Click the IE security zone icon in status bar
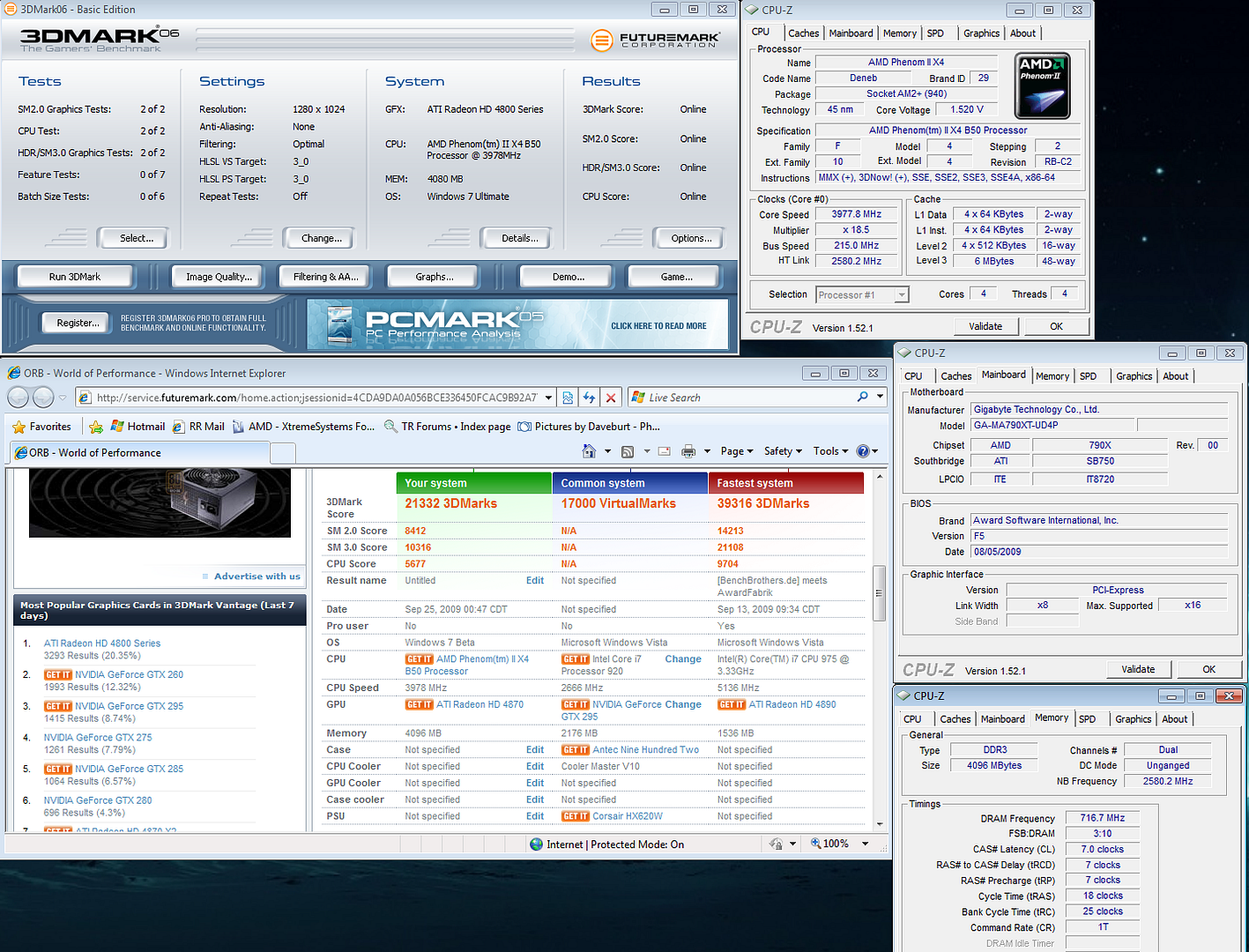Screen dimensions: 1249x952 537,844
